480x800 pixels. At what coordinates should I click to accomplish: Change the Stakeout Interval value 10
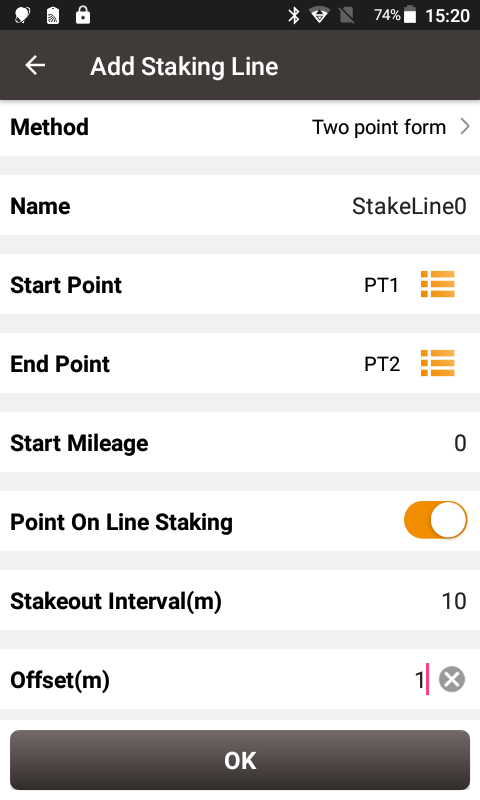(454, 601)
